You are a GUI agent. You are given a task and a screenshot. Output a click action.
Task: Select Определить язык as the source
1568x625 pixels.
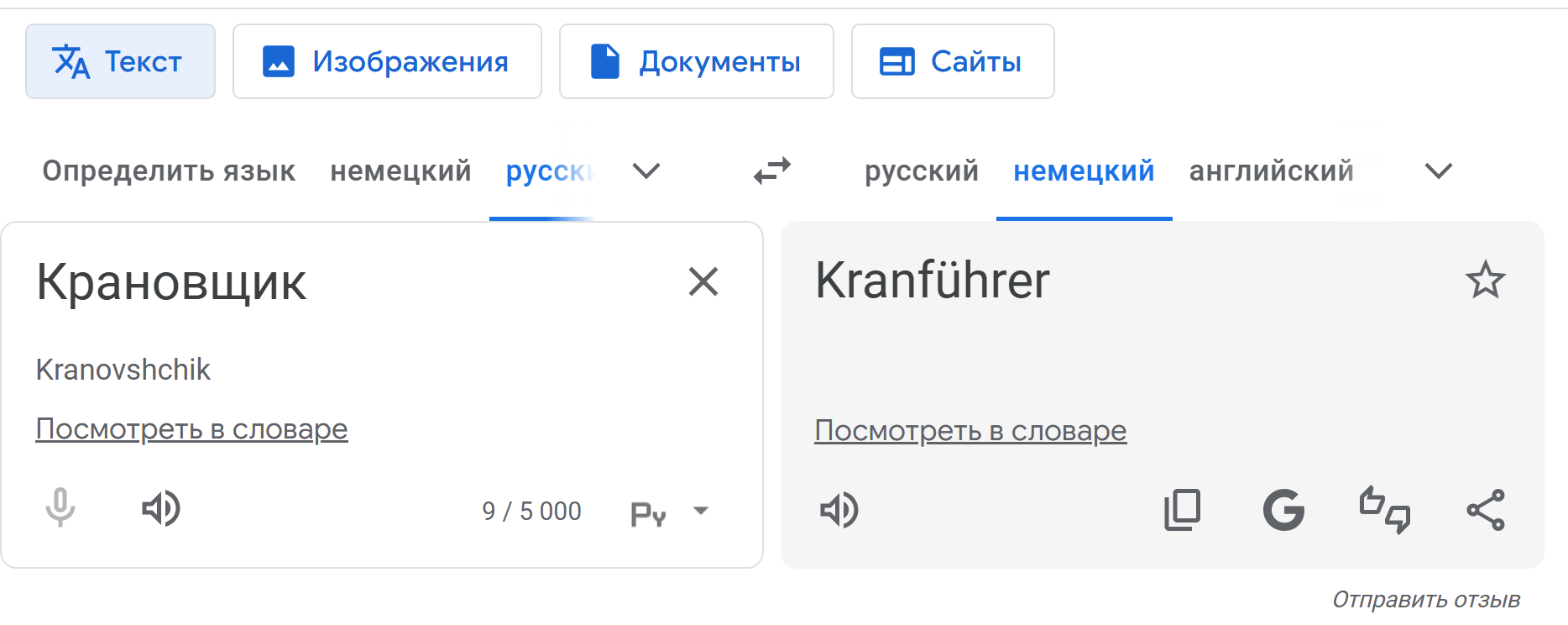(169, 171)
